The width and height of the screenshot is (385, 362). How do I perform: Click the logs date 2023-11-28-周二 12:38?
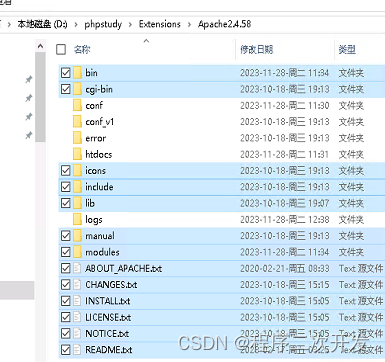[x=285, y=219]
